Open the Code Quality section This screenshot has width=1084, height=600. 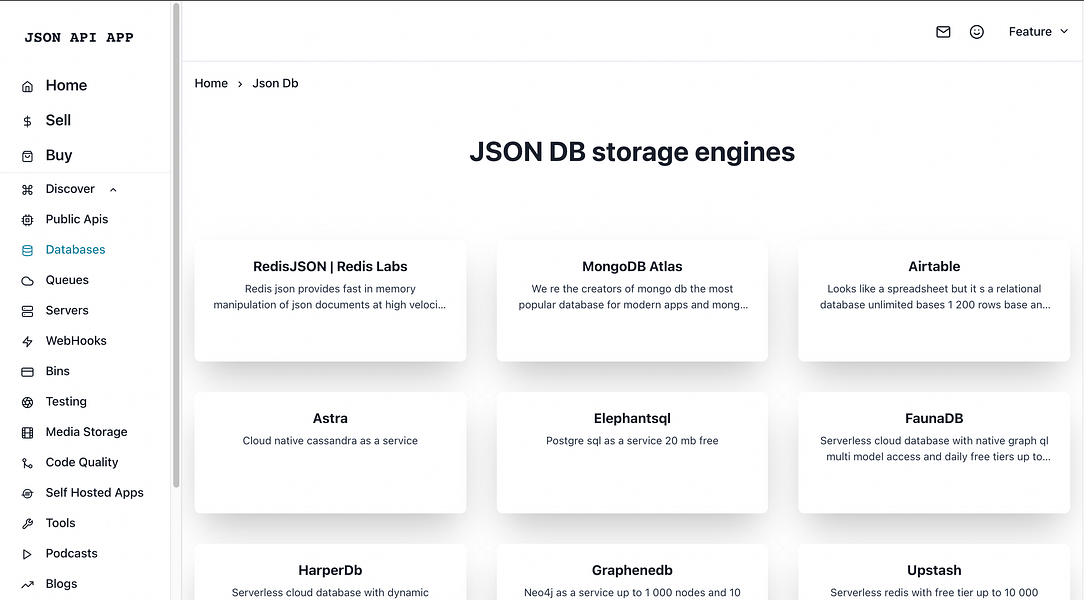(x=82, y=462)
